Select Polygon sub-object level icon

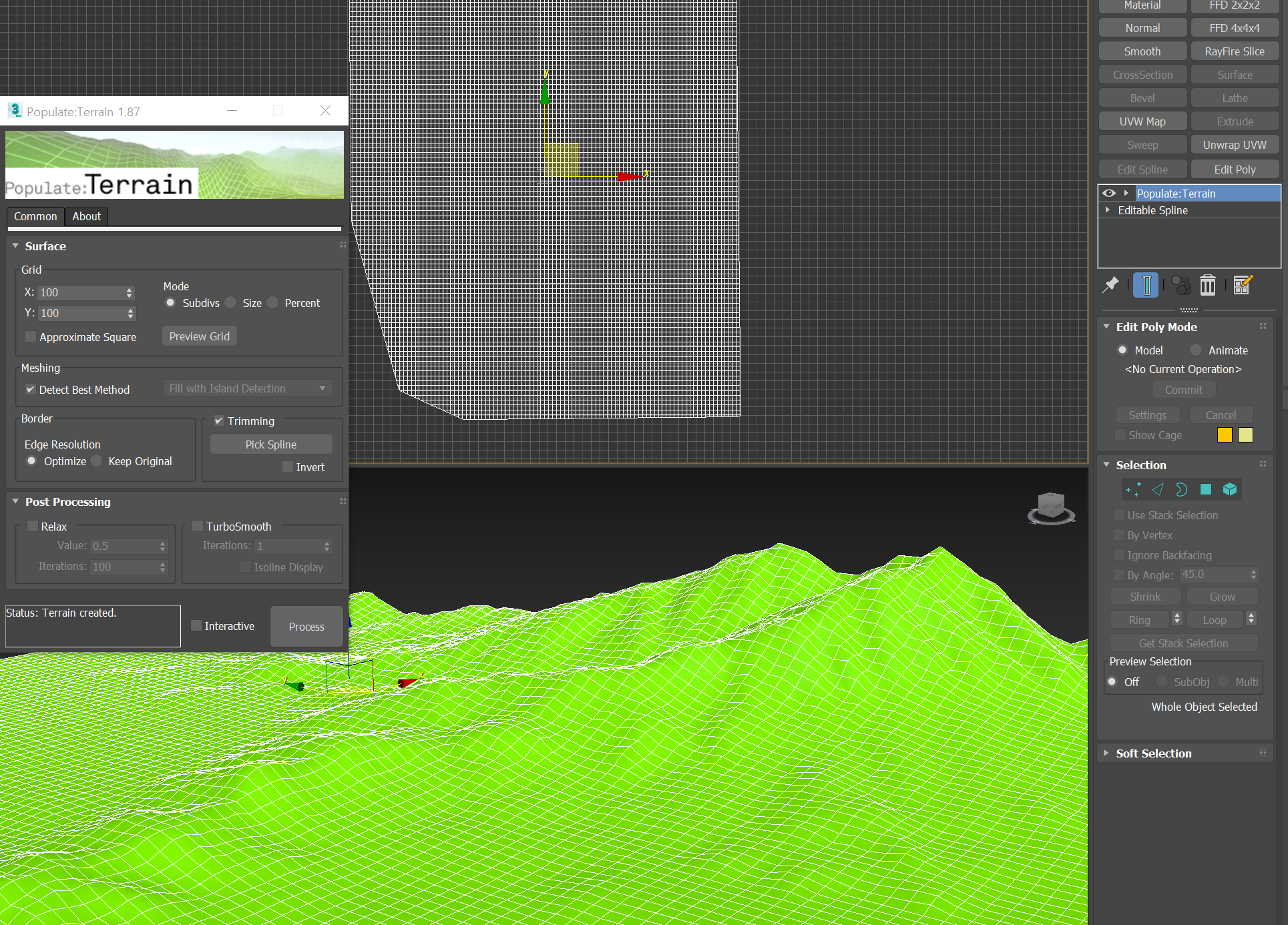pyautogui.click(x=1205, y=490)
